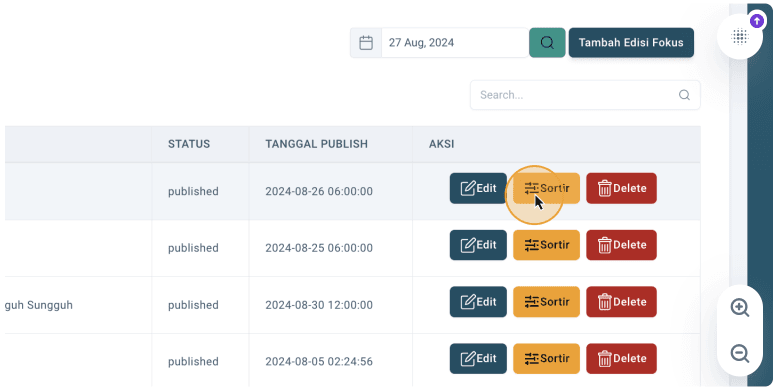Click the dotted grid floating widget icon
Screen dimensions: 774x390
tap(739, 37)
